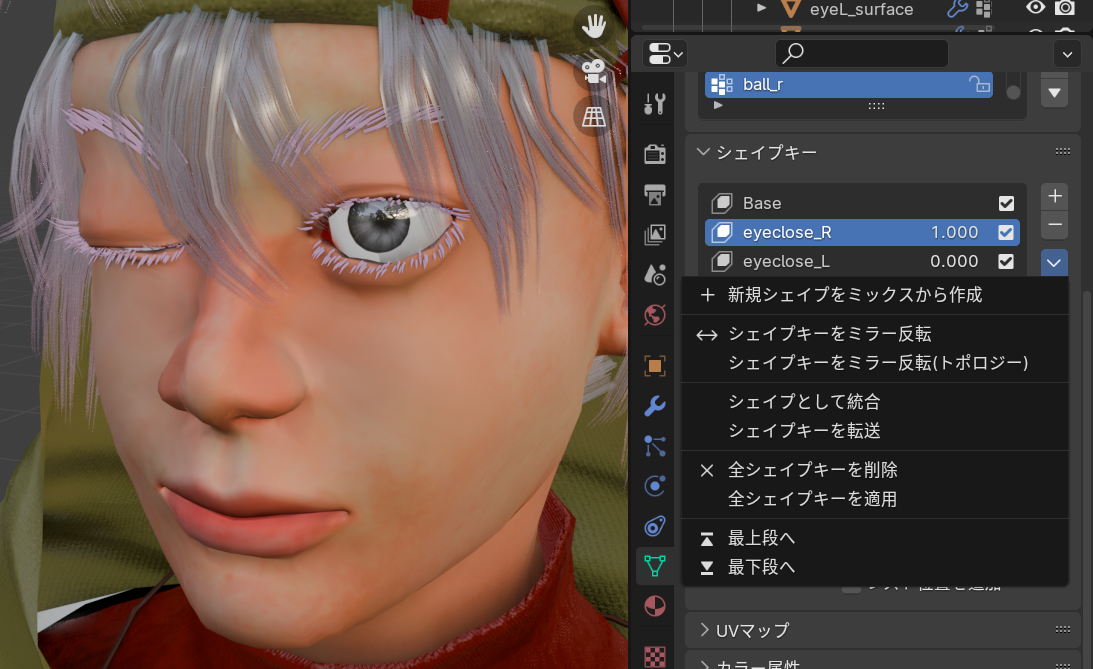Screen dimensions: 1093x669
Task: Open Scene properties tab
Action: coord(655,275)
